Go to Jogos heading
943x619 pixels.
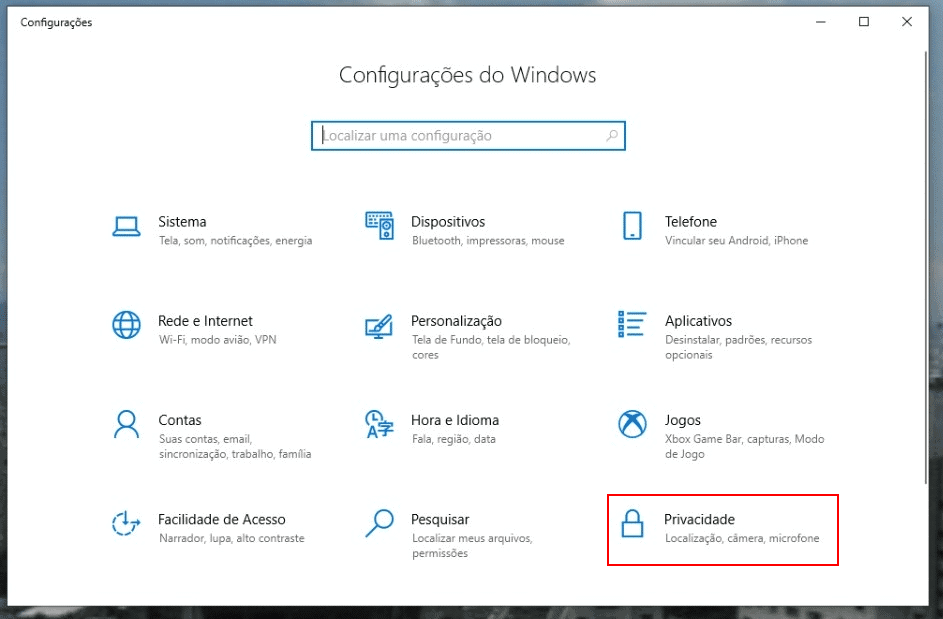pyautogui.click(x=683, y=420)
